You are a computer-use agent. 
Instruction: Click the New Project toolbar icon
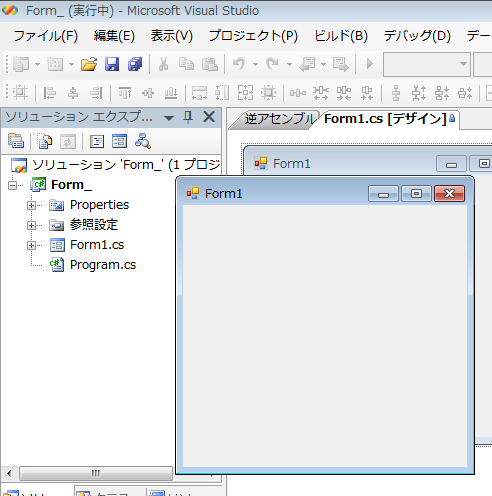tap(21, 64)
